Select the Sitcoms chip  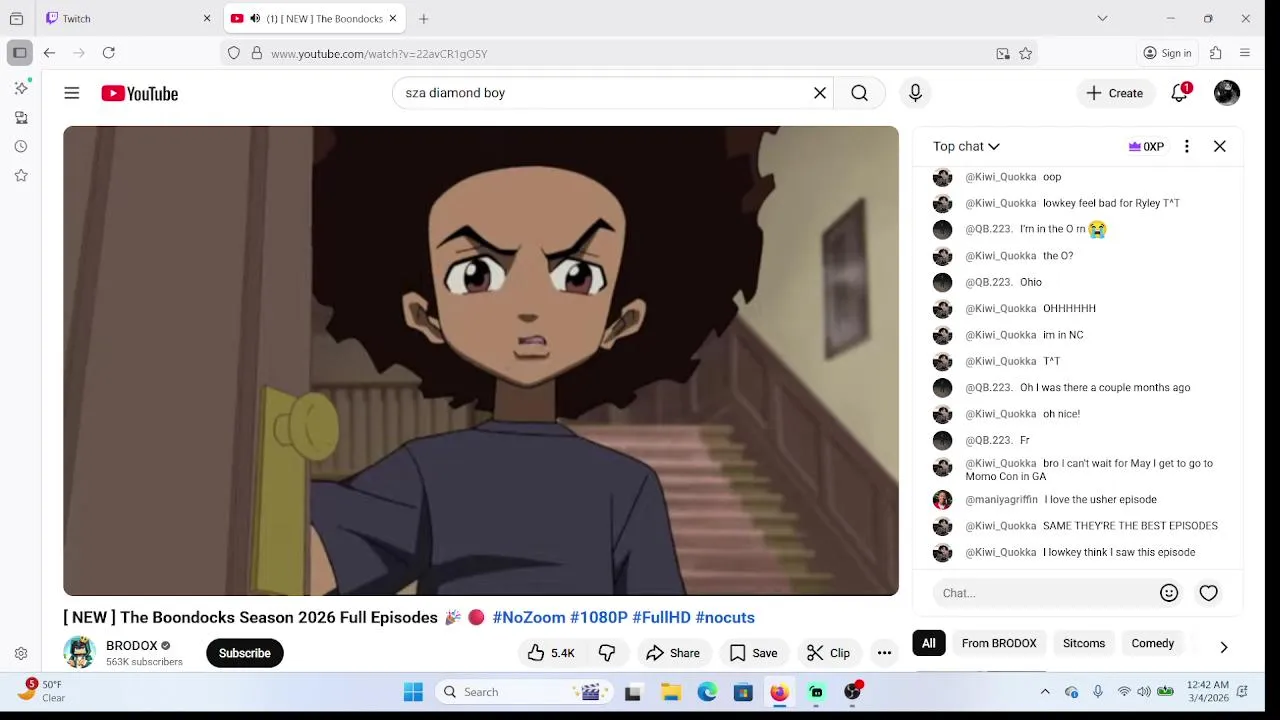click(1084, 643)
